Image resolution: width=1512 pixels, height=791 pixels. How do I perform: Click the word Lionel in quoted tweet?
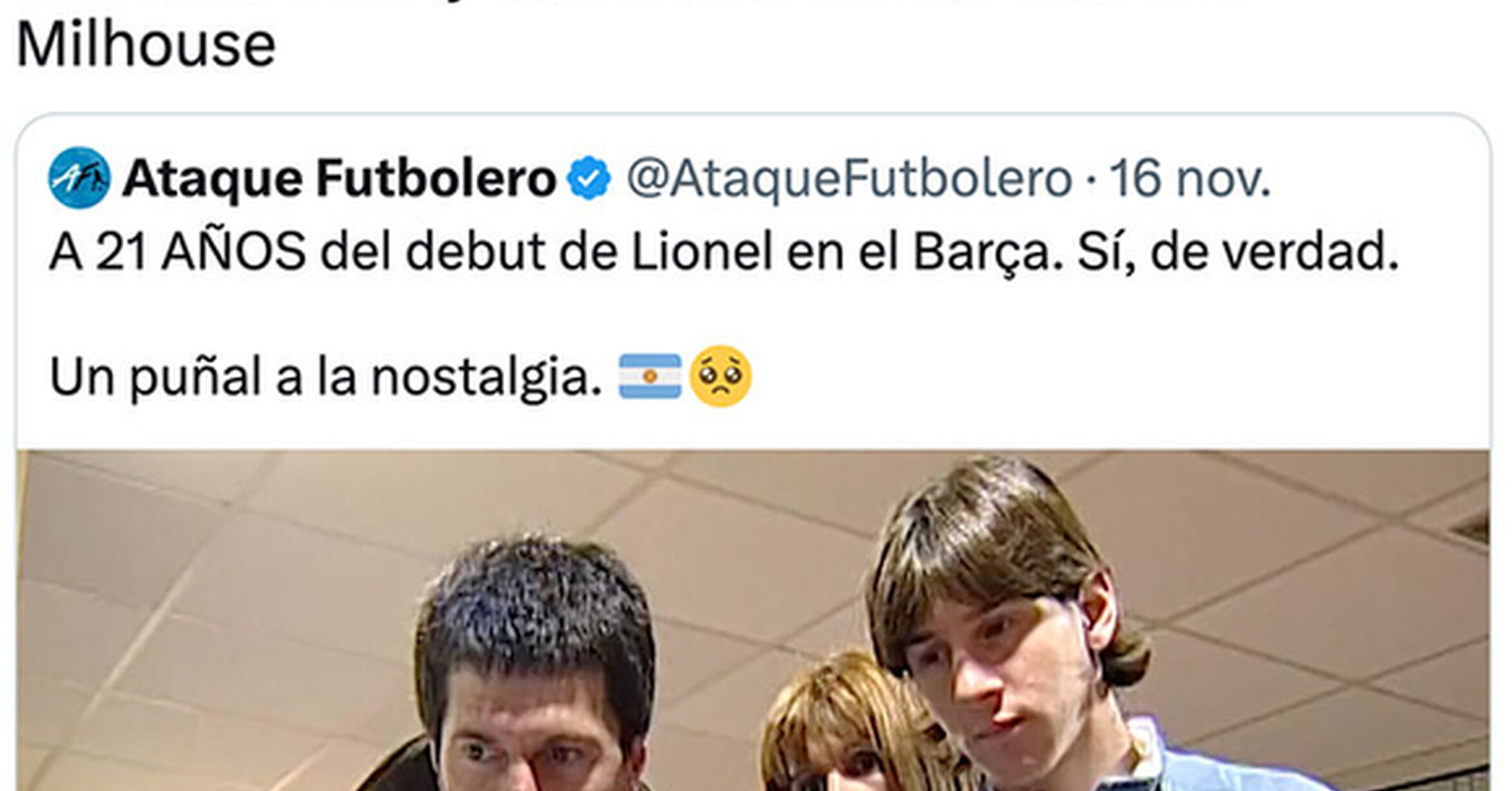coord(701,252)
